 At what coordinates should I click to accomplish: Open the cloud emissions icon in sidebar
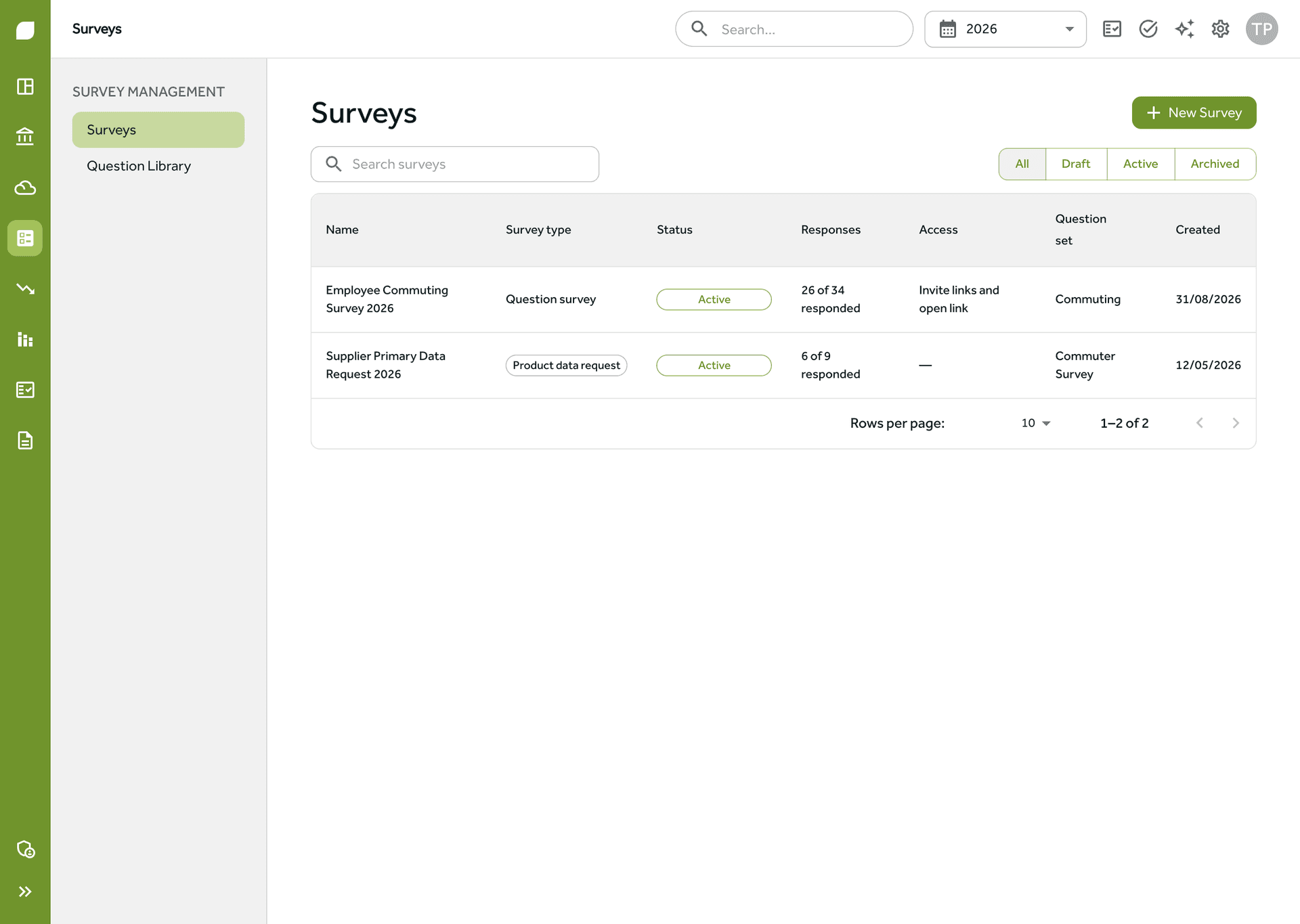pyautogui.click(x=25, y=188)
